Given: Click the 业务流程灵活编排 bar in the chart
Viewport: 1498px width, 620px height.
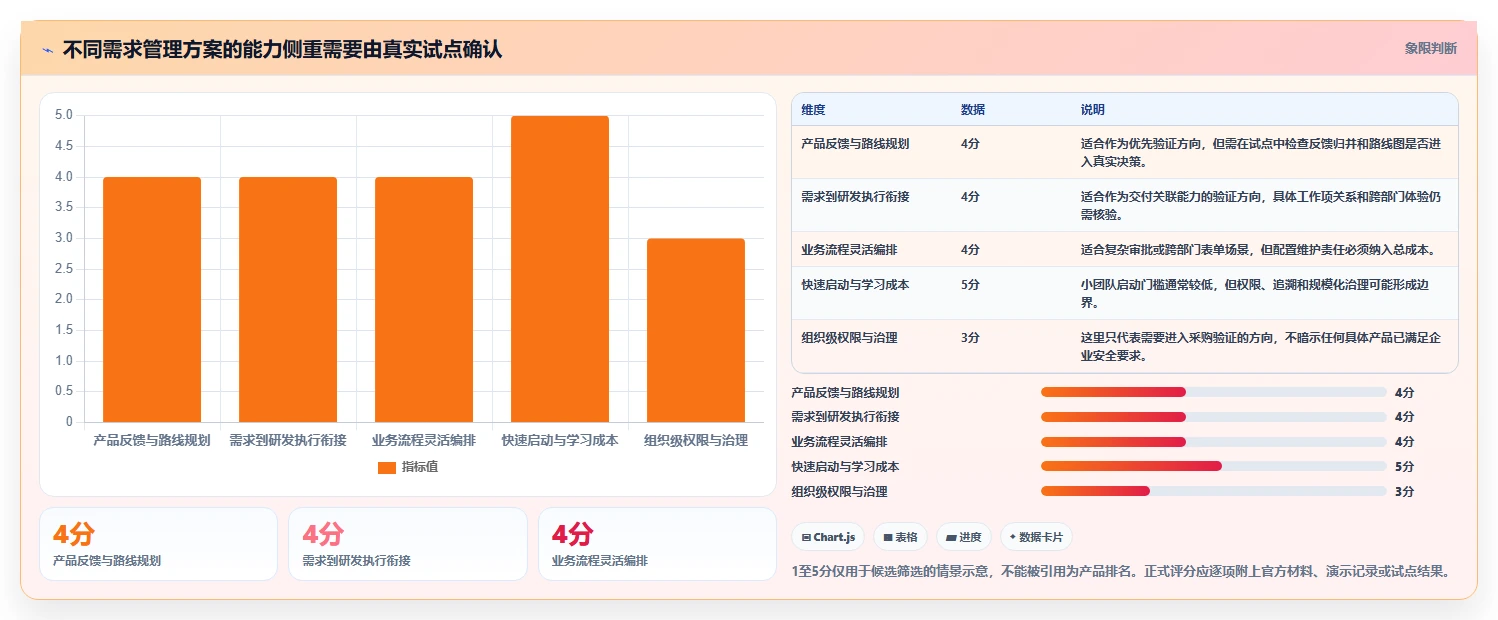Looking at the screenshot, I should click(424, 300).
